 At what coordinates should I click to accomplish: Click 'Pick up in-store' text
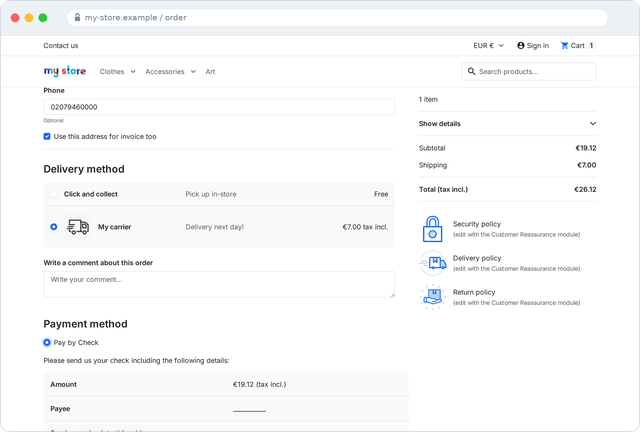coord(211,194)
